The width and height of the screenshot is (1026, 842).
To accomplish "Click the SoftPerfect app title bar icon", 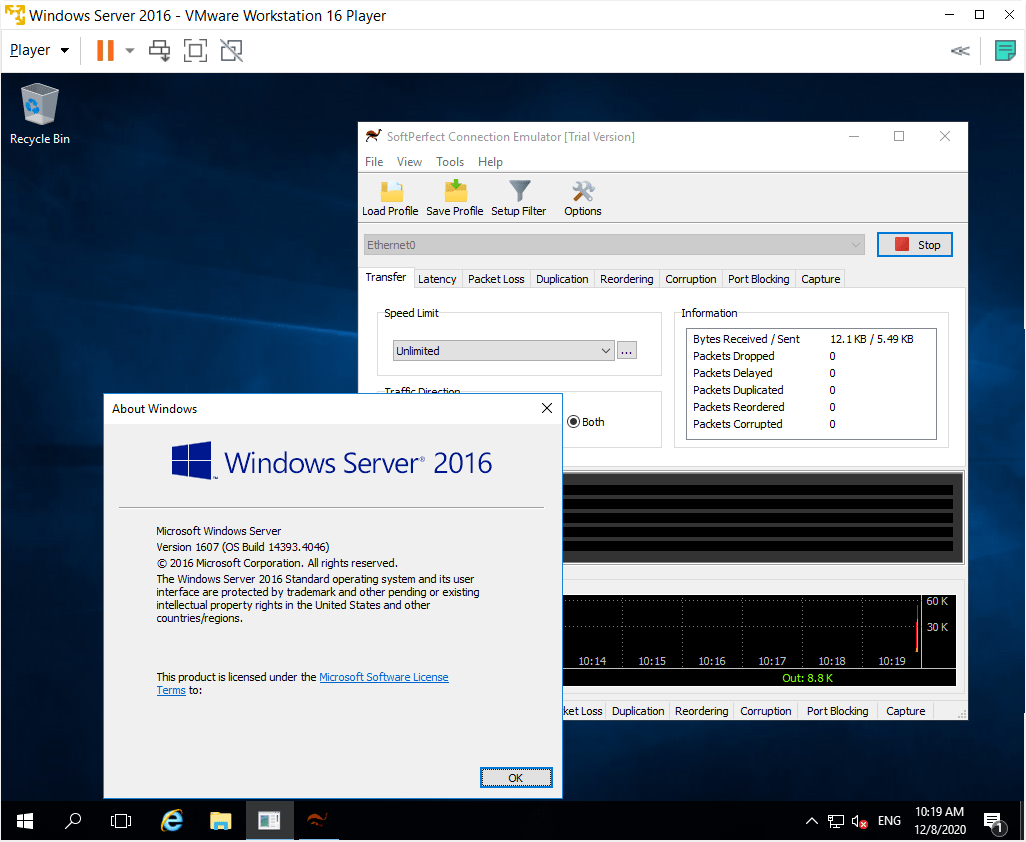I will (x=373, y=136).
